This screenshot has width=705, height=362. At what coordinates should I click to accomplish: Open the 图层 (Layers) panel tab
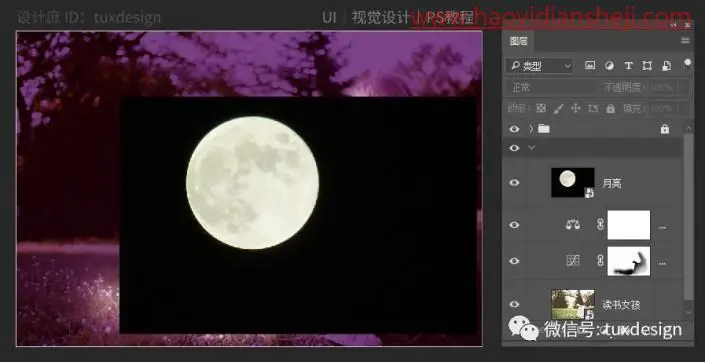518,42
